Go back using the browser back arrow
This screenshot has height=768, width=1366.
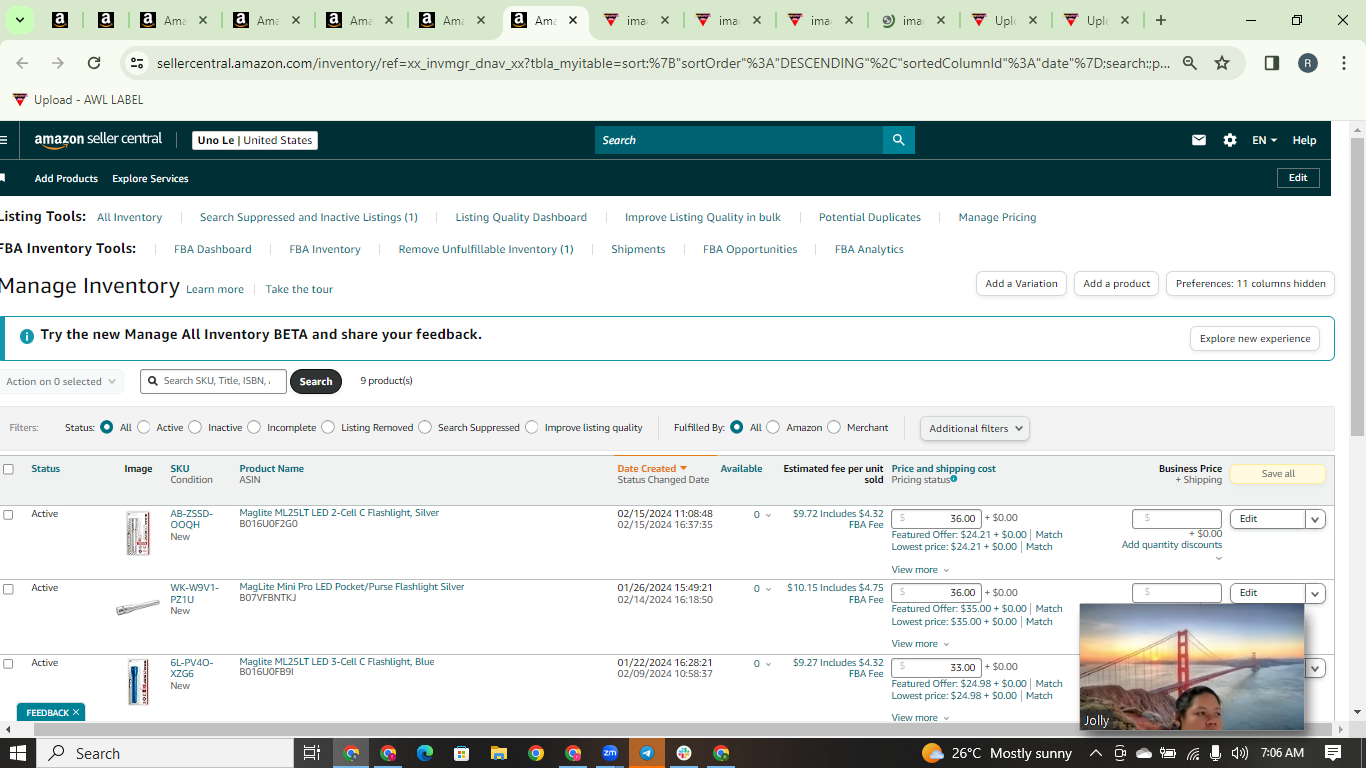click(x=22, y=63)
